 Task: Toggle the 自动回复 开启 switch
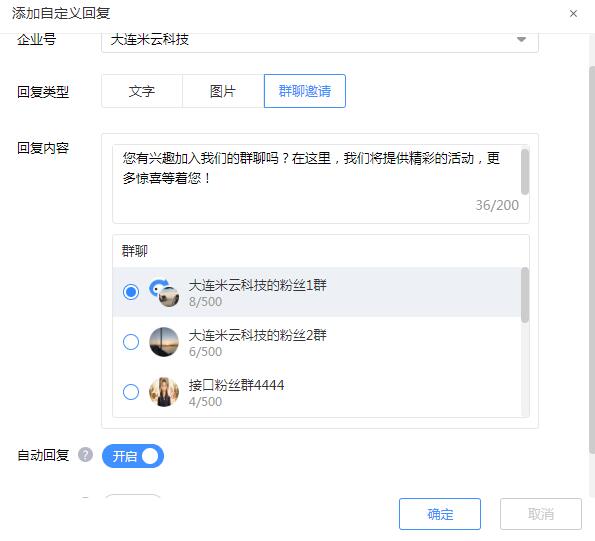tap(133, 456)
